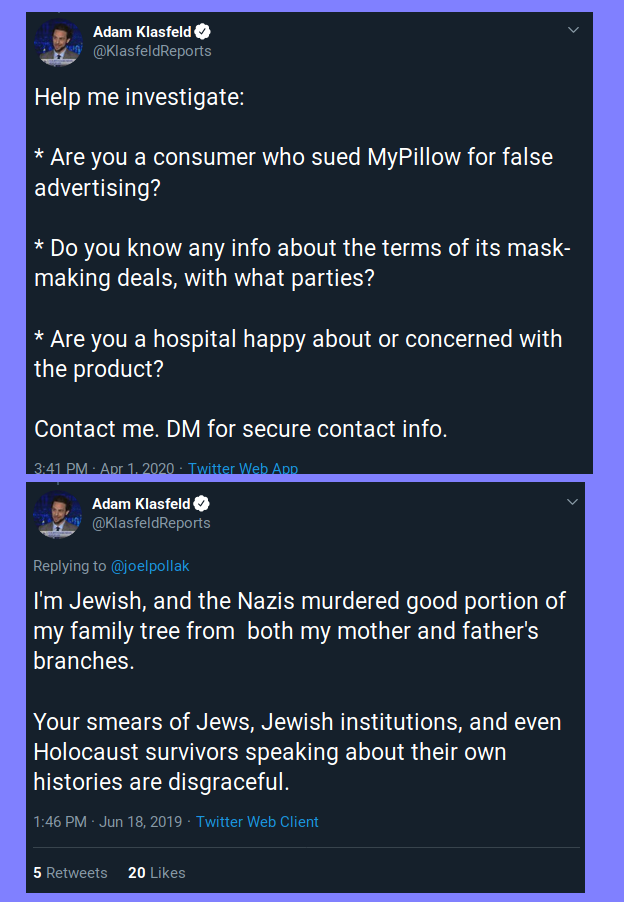This screenshot has height=902, width=624.
Task: Open the 3:41 PM Apr 1, 2020 timestamp
Action: [104, 468]
